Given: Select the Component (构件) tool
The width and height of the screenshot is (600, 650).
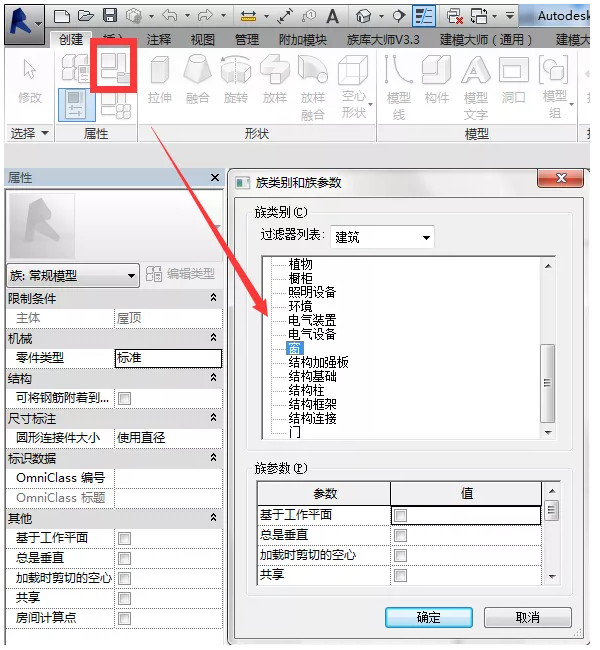Looking at the screenshot, I should [437, 80].
